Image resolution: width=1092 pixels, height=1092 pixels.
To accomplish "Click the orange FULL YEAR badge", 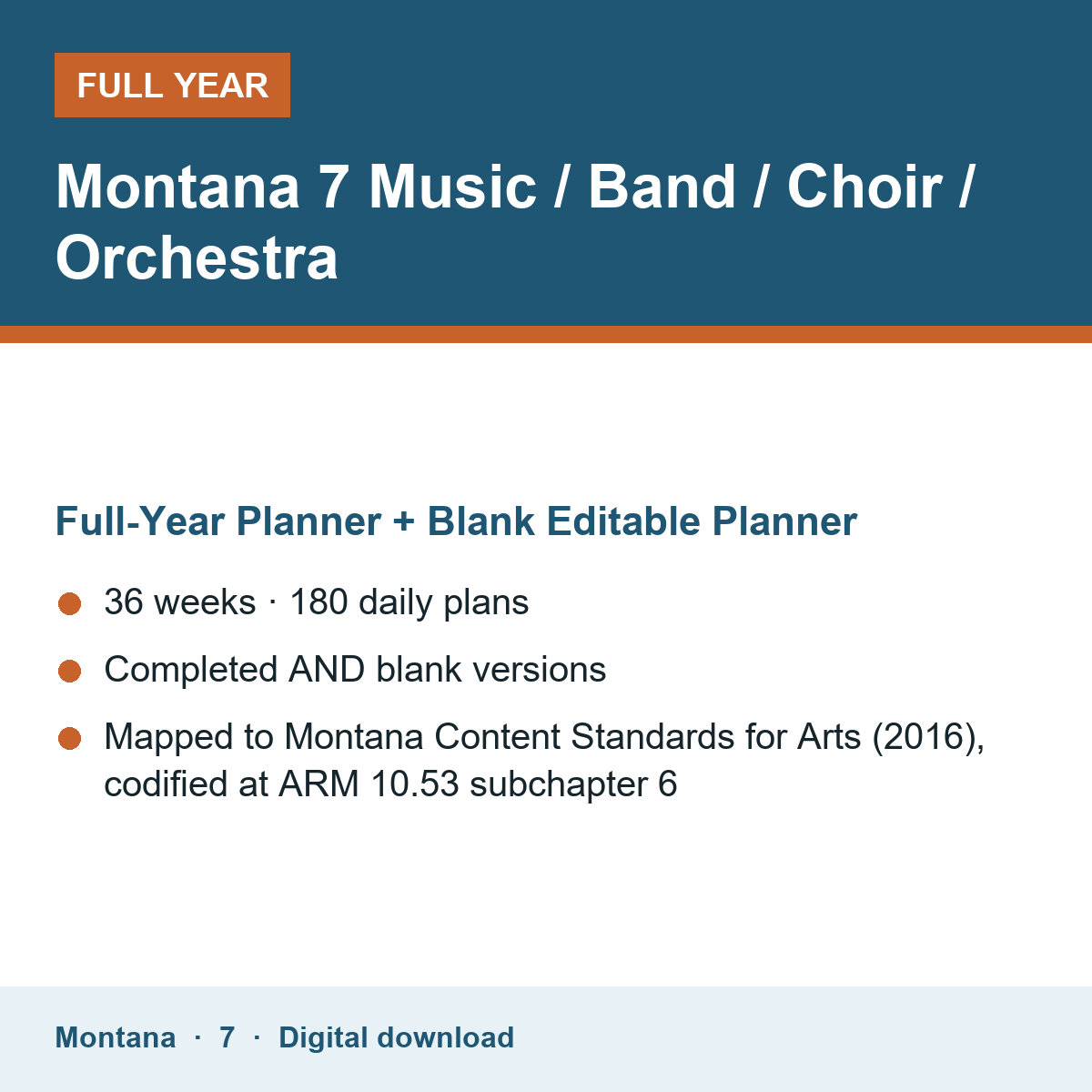I will coord(172,86).
